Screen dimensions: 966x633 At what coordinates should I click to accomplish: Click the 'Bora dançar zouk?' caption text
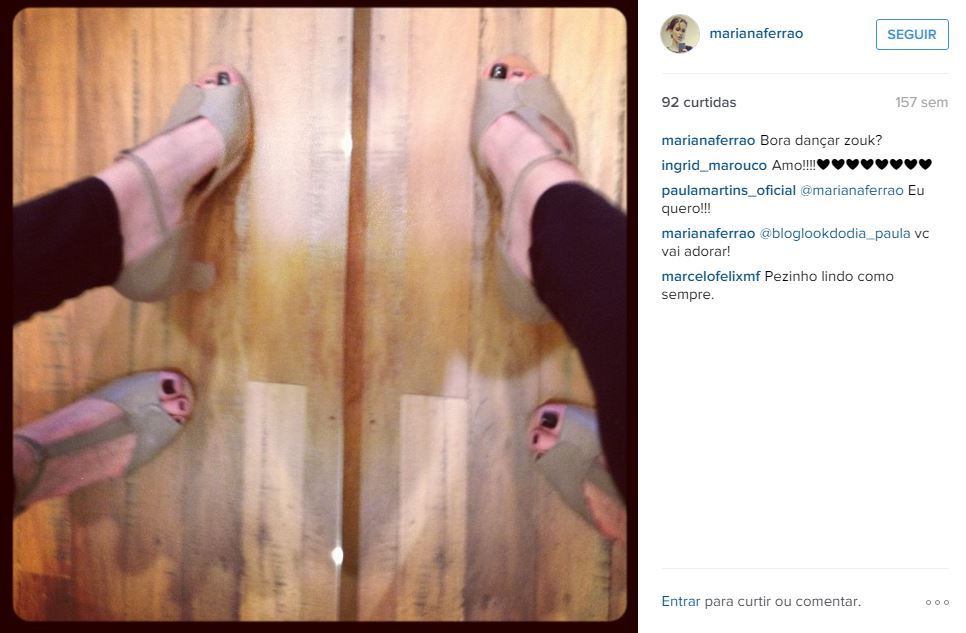coord(821,141)
